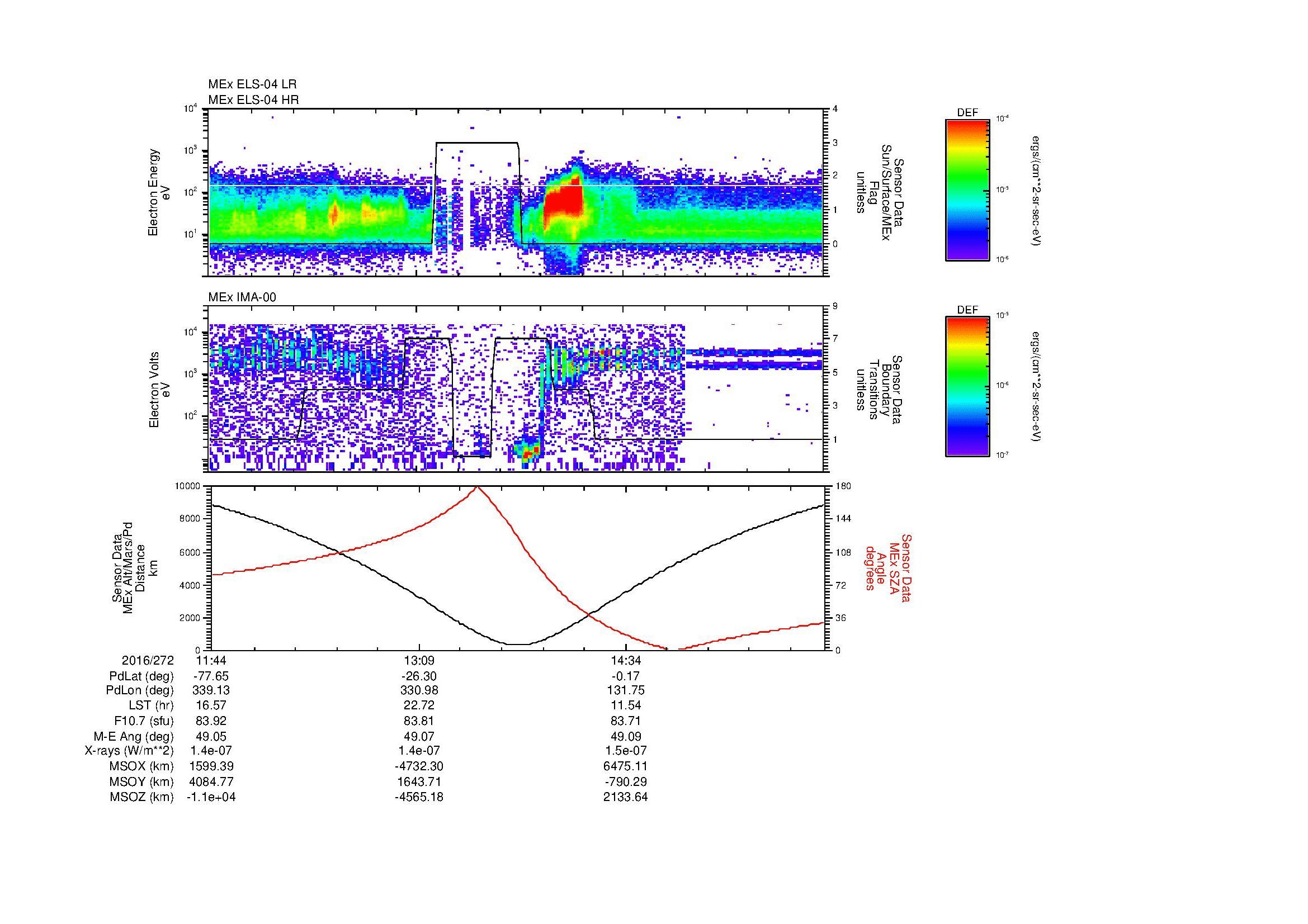Click the M-E Ang value '49.09'
The height and width of the screenshot is (924, 1308).
click(x=626, y=736)
